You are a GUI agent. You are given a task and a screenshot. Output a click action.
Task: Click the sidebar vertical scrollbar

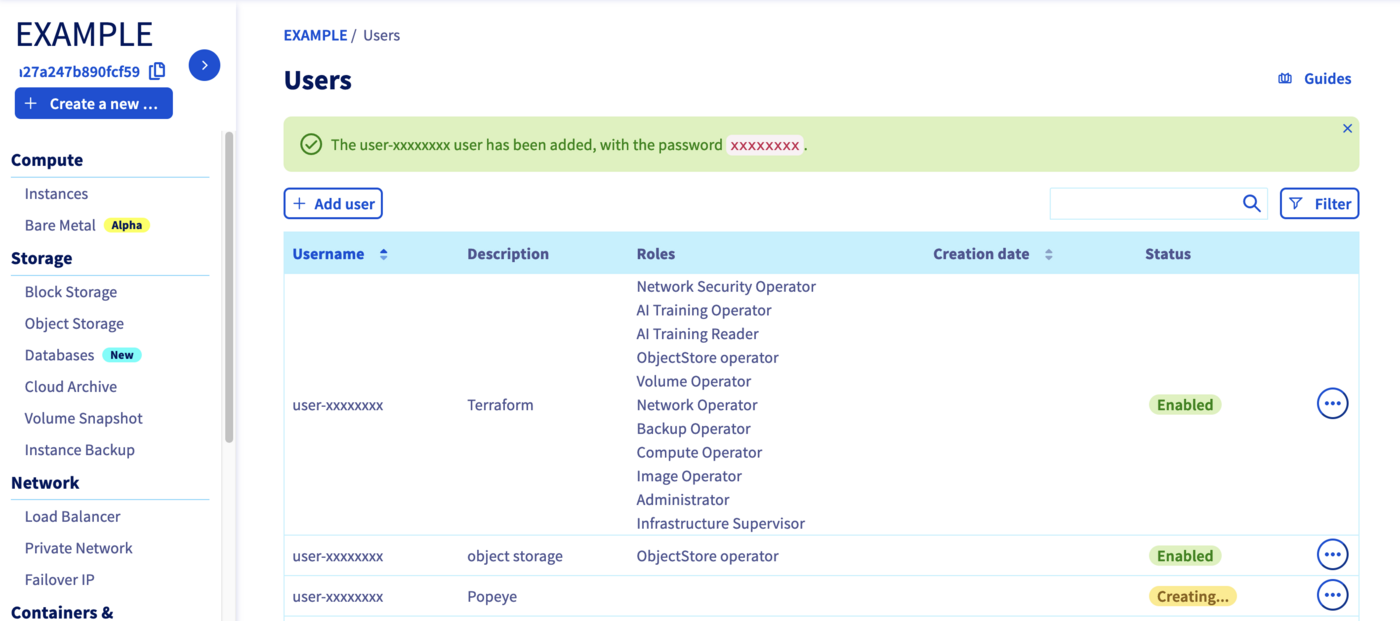click(229, 288)
